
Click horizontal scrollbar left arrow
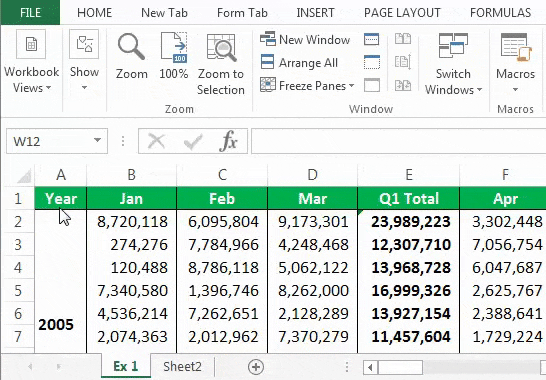370,367
